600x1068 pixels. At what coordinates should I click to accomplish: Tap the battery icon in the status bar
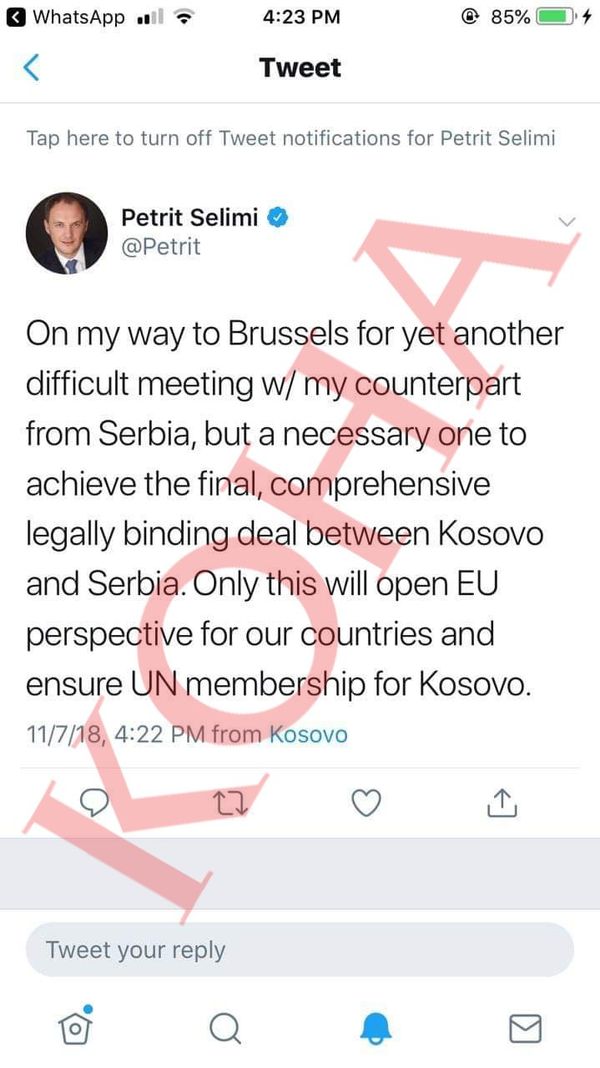556,17
